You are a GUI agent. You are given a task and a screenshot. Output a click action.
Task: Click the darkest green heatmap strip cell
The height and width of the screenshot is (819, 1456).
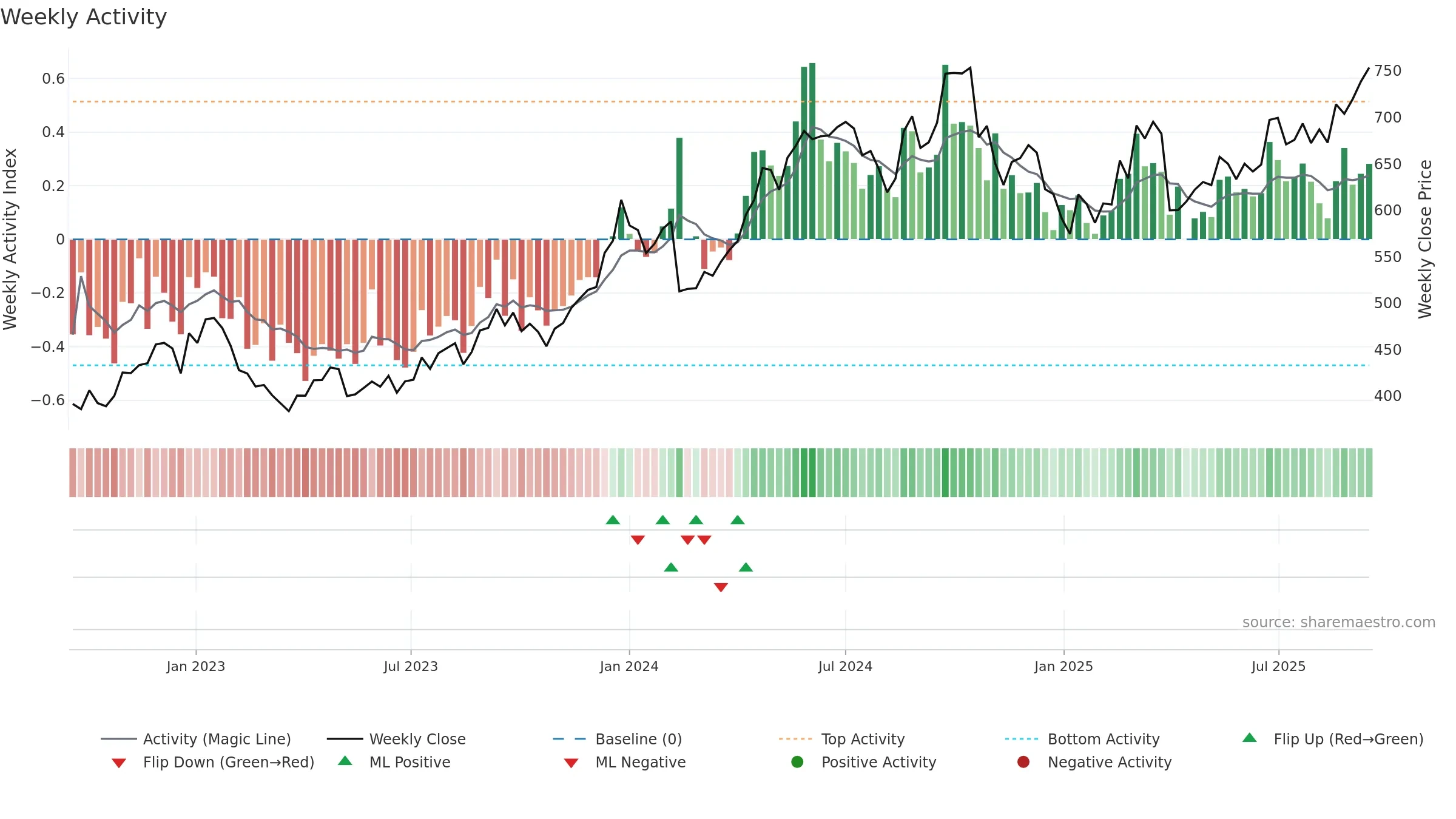coord(945,473)
